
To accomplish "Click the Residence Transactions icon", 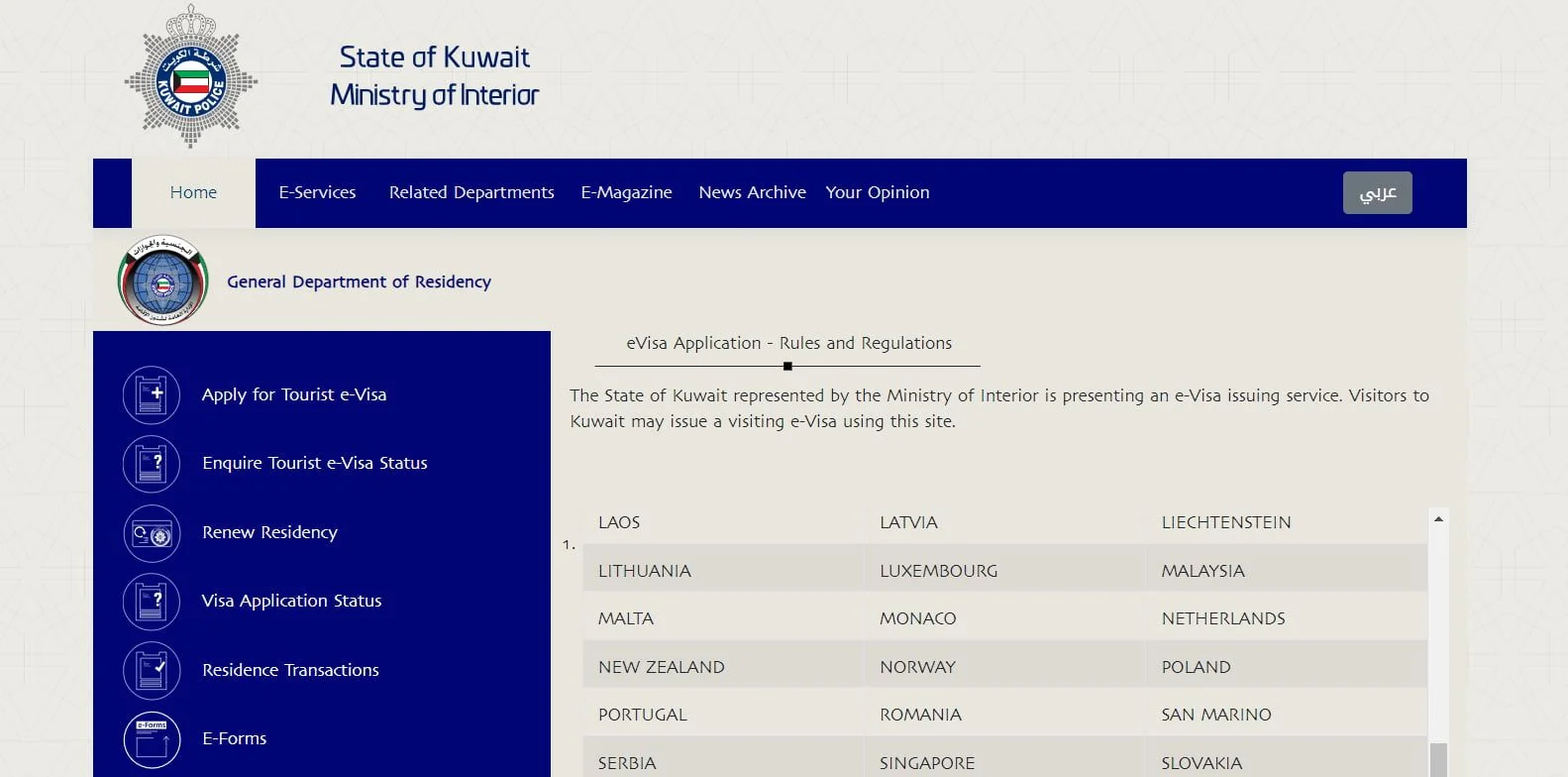I will [x=152, y=671].
